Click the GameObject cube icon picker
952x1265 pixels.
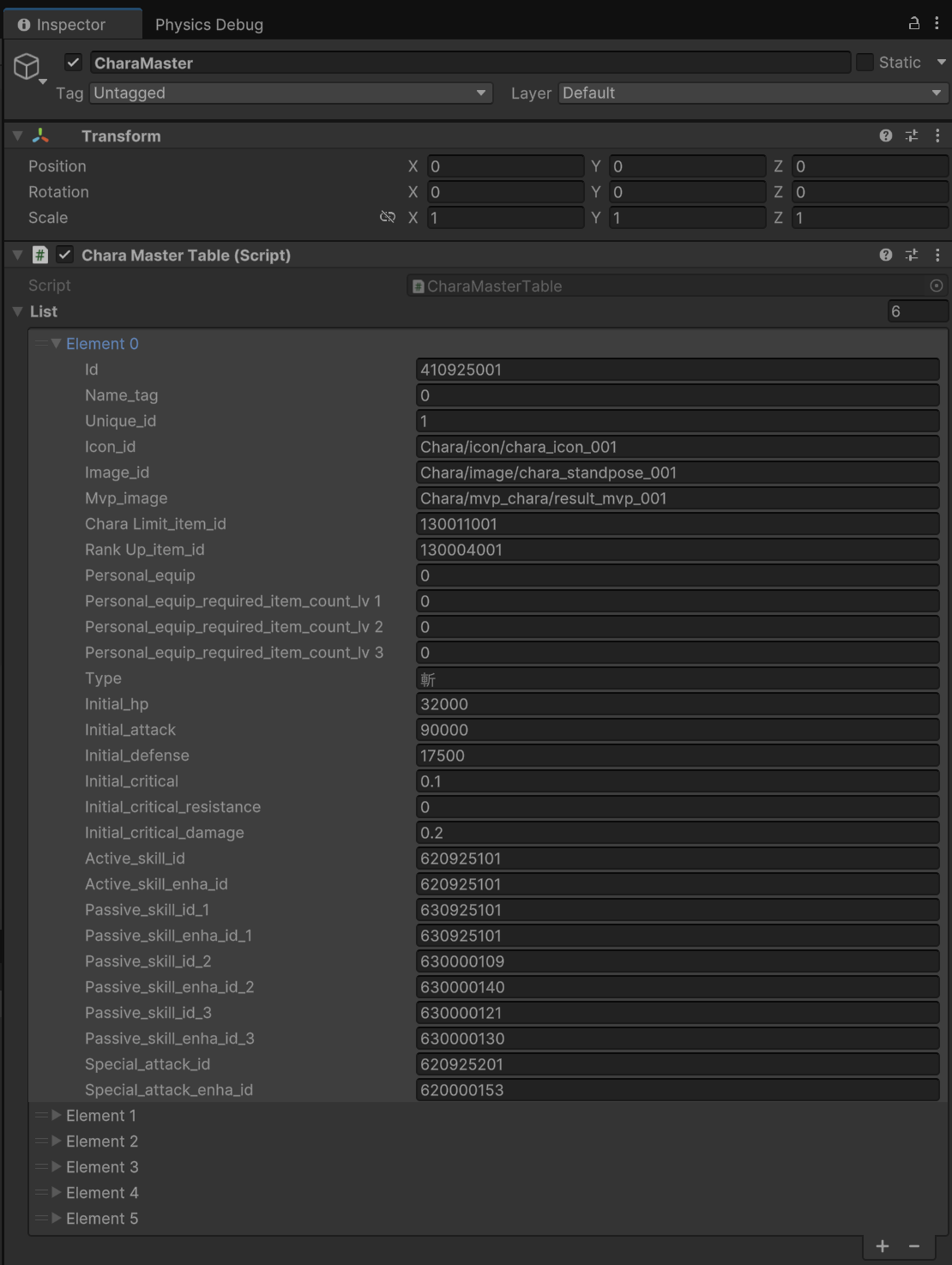[27, 66]
